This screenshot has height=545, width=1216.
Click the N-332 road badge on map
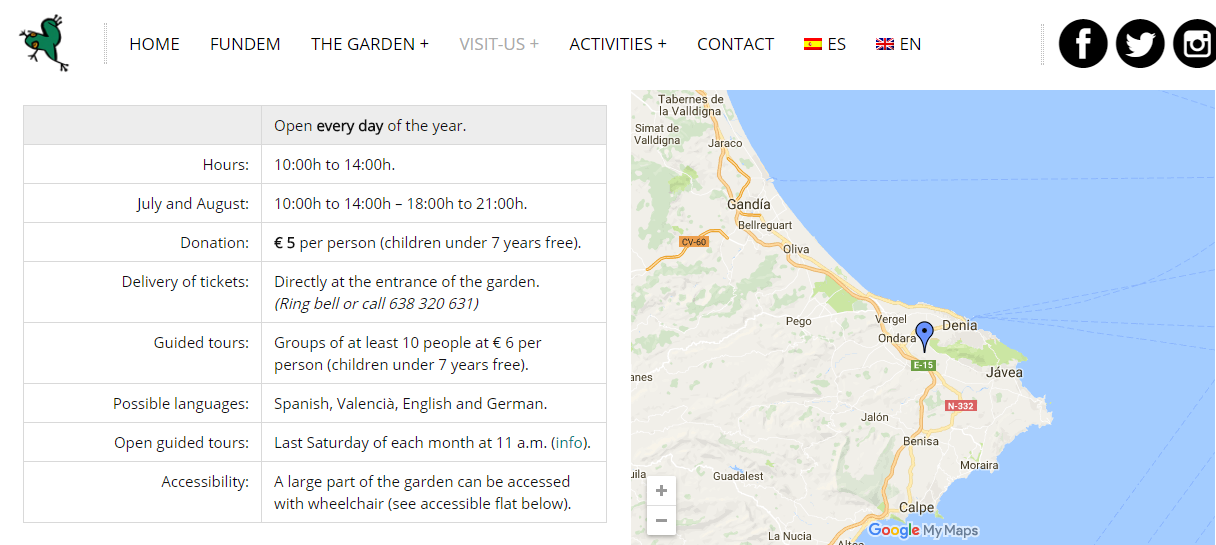[x=961, y=405]
